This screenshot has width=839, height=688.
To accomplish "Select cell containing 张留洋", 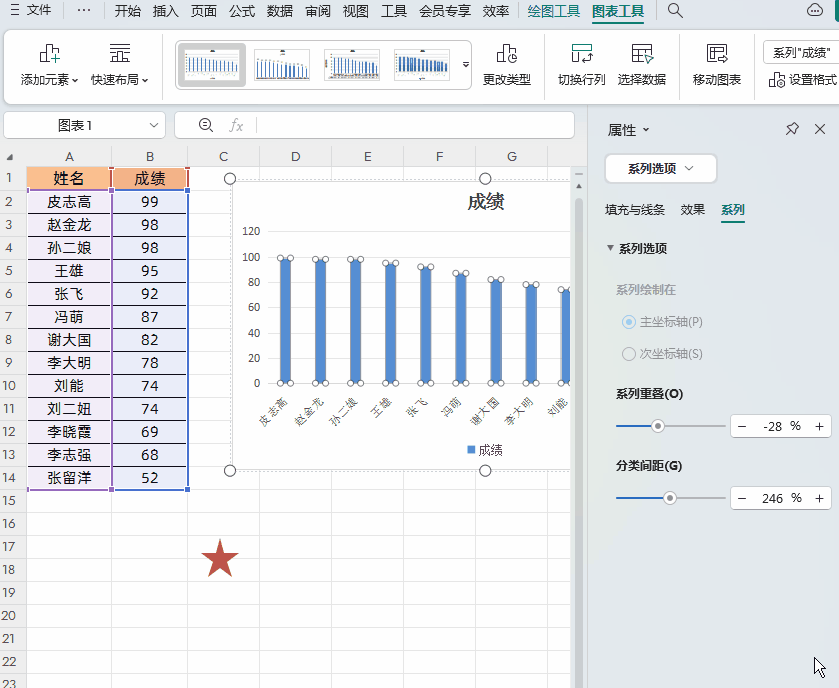I will (69, 477).
